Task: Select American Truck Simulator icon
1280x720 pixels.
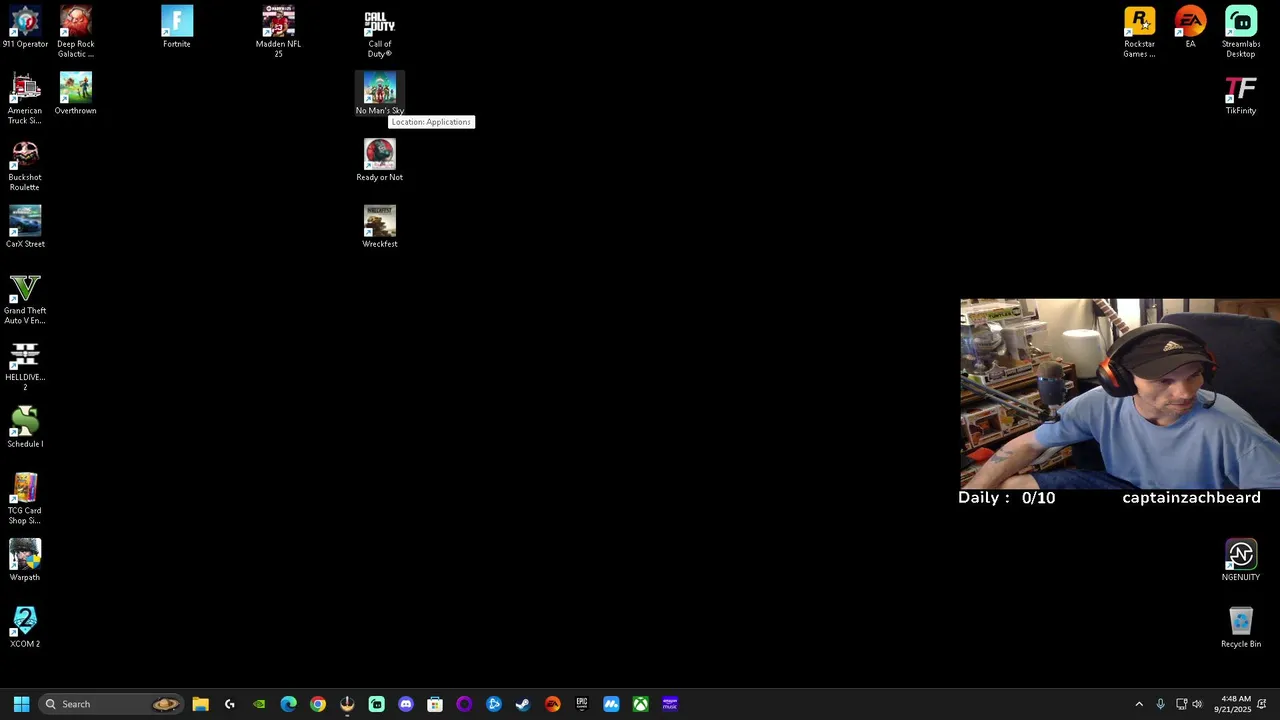Action: pos(25,99)
